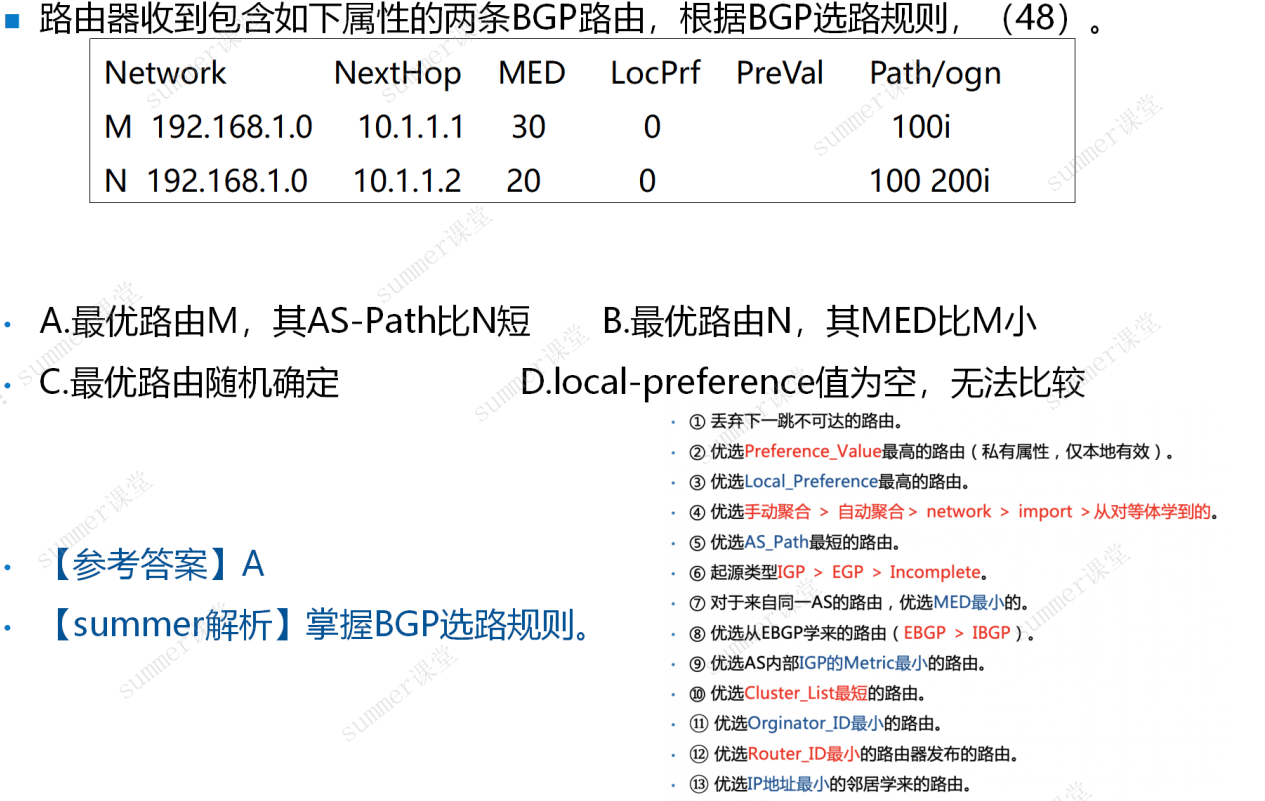This screenshot has width=1265, height=801.
Task: Click the path value "100i" for route M
Action: point(921,127)
